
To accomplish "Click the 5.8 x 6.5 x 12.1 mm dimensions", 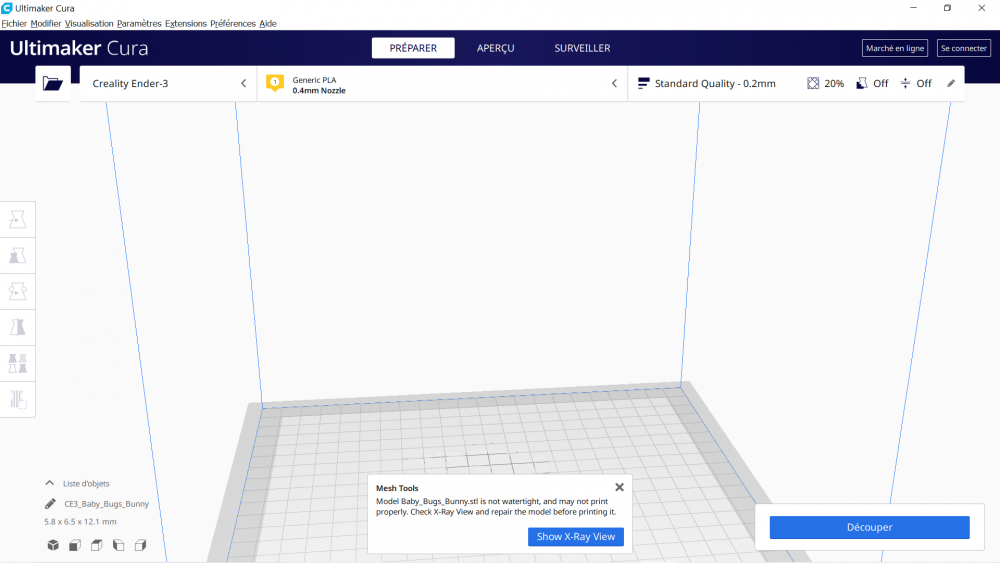I will 80,522.
